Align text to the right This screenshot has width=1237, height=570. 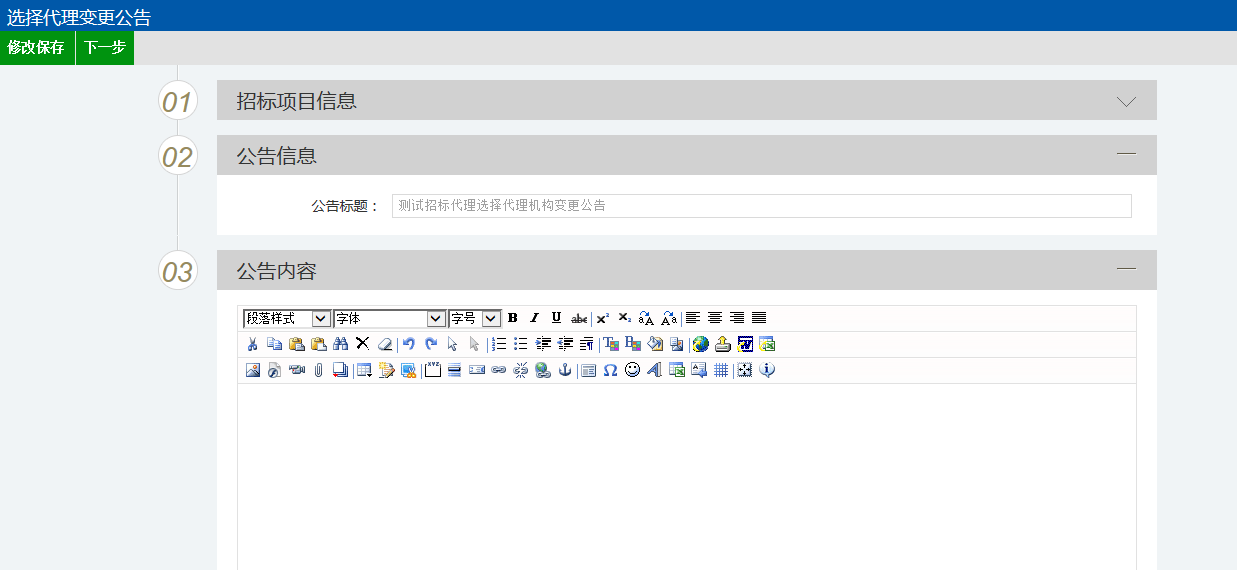click(x=737, y=318)
